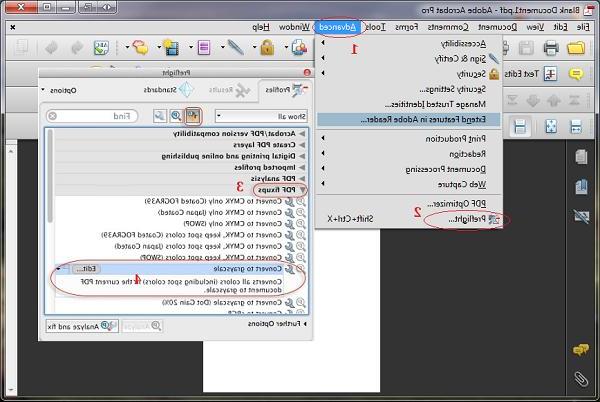Click into the Find search field
This screenshot has width=600, height=402.
(92, 116)
